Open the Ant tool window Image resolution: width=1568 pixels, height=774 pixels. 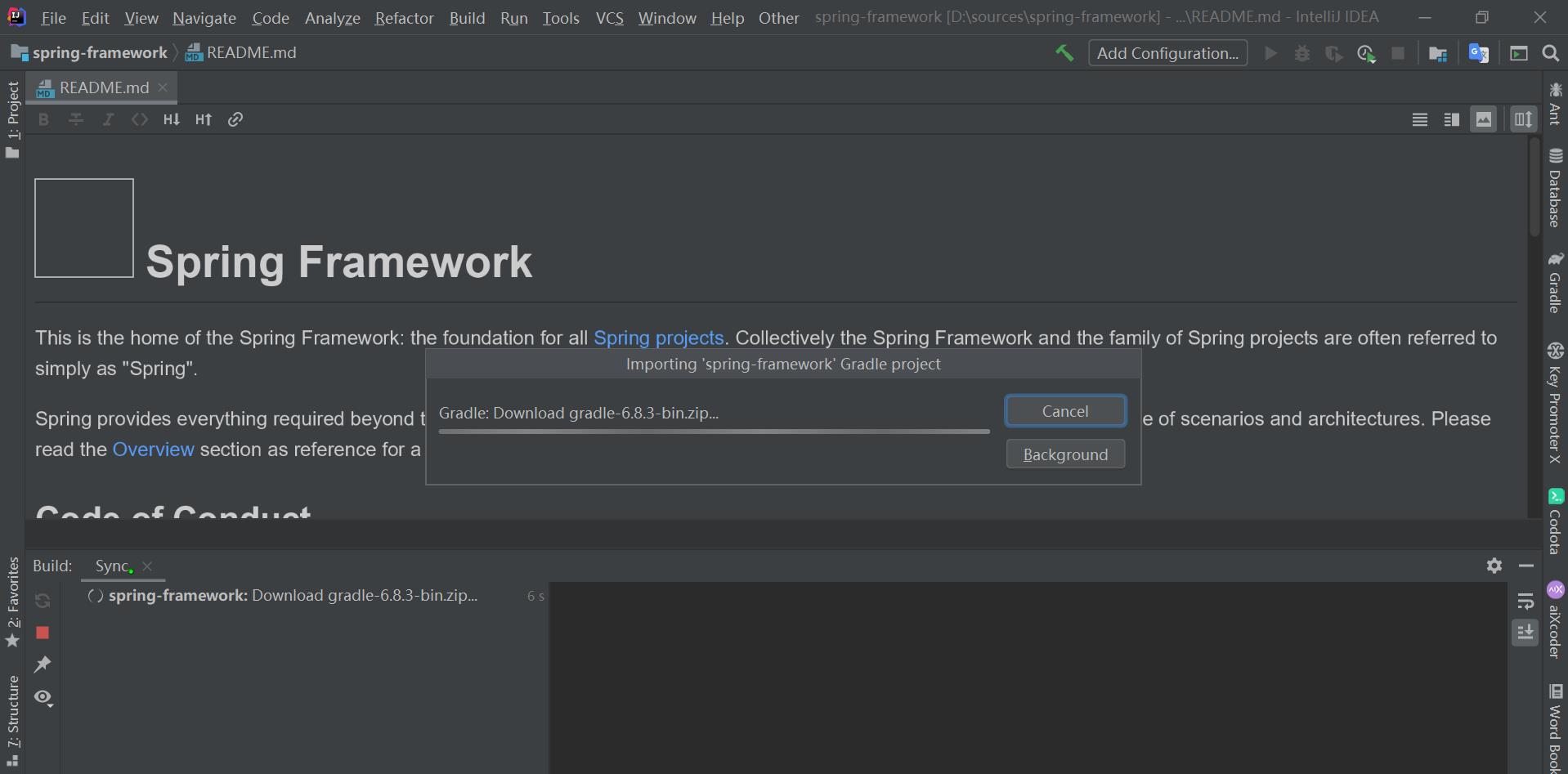click(x=1555, y=103)
